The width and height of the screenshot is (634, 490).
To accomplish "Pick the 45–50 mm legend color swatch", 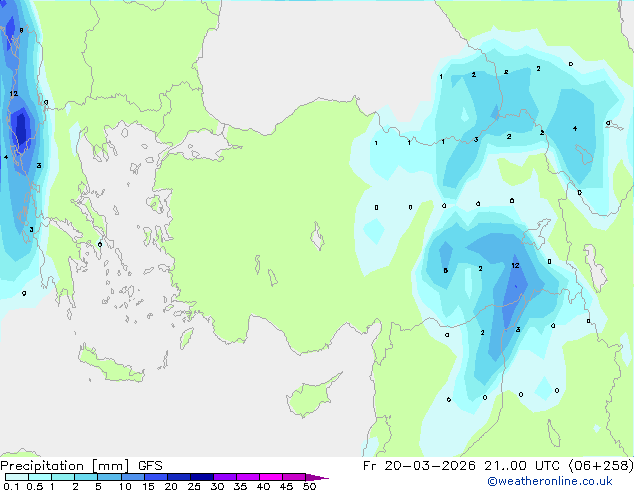I will [x=294, y=477].
